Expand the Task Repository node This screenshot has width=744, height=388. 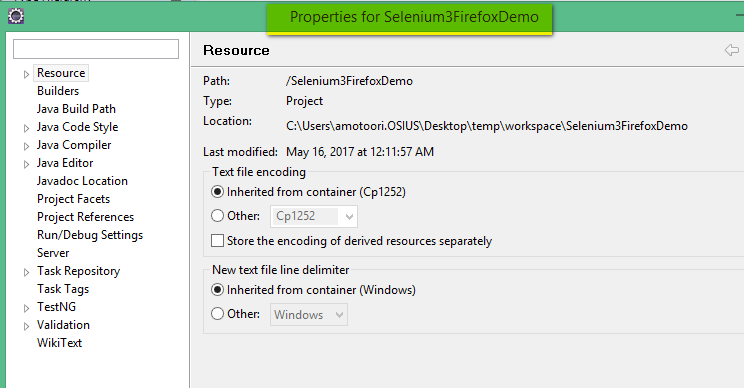[x=27, y=272]
